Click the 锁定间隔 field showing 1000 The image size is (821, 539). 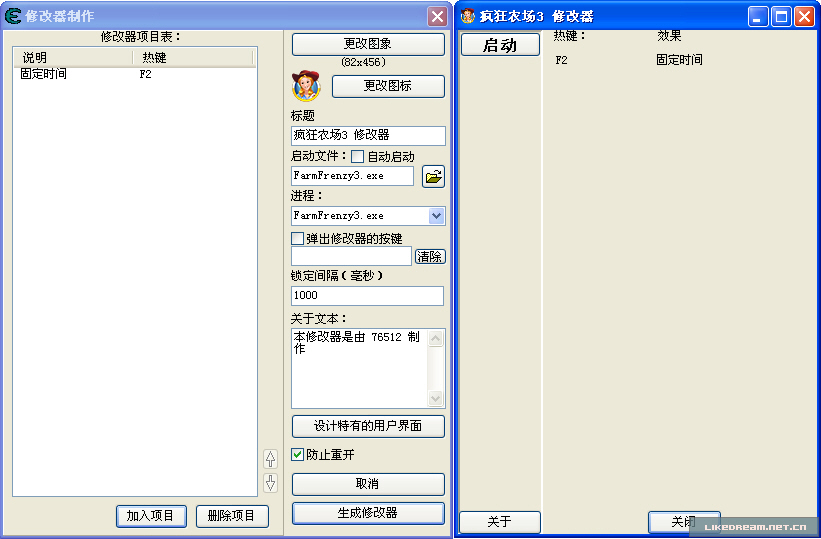point(367,296)
